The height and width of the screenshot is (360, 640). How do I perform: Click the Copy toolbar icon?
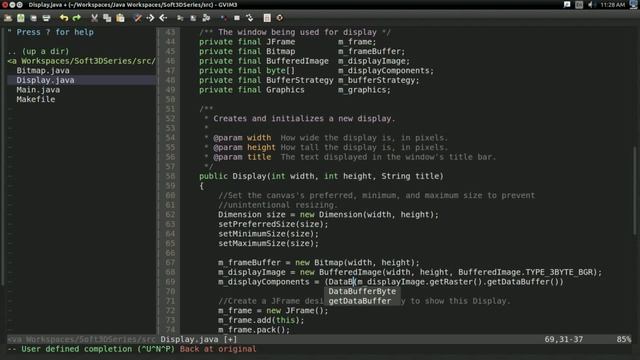click(x=107, y=18)
